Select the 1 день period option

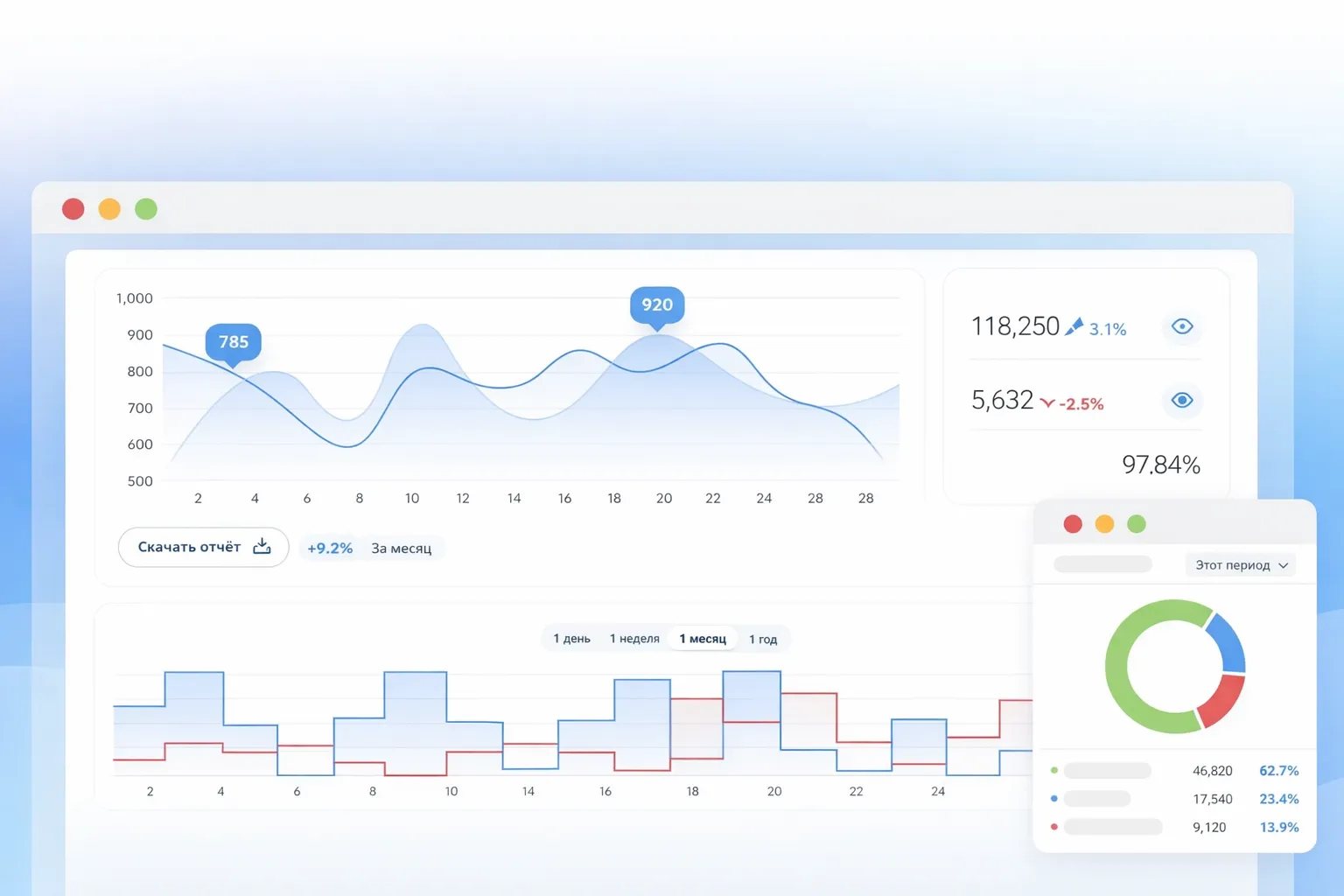coord(571,639)
